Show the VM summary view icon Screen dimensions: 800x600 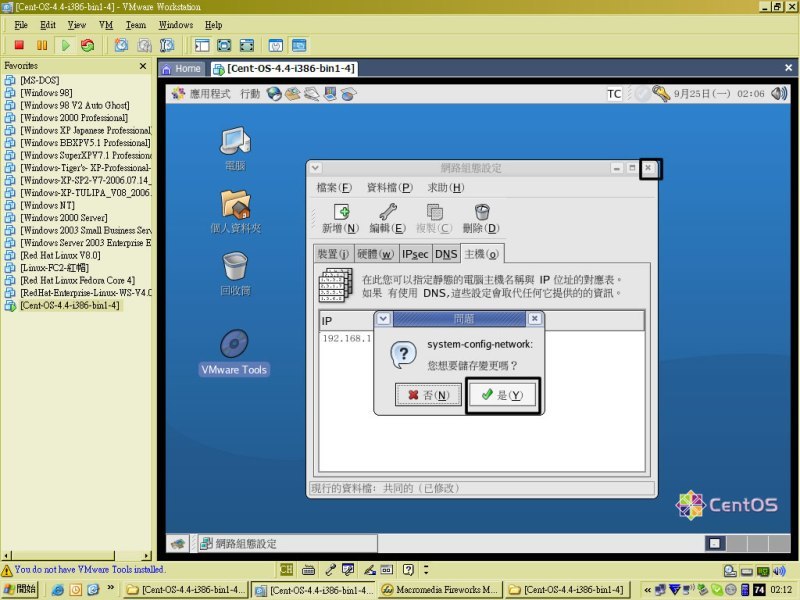(276, 45)
